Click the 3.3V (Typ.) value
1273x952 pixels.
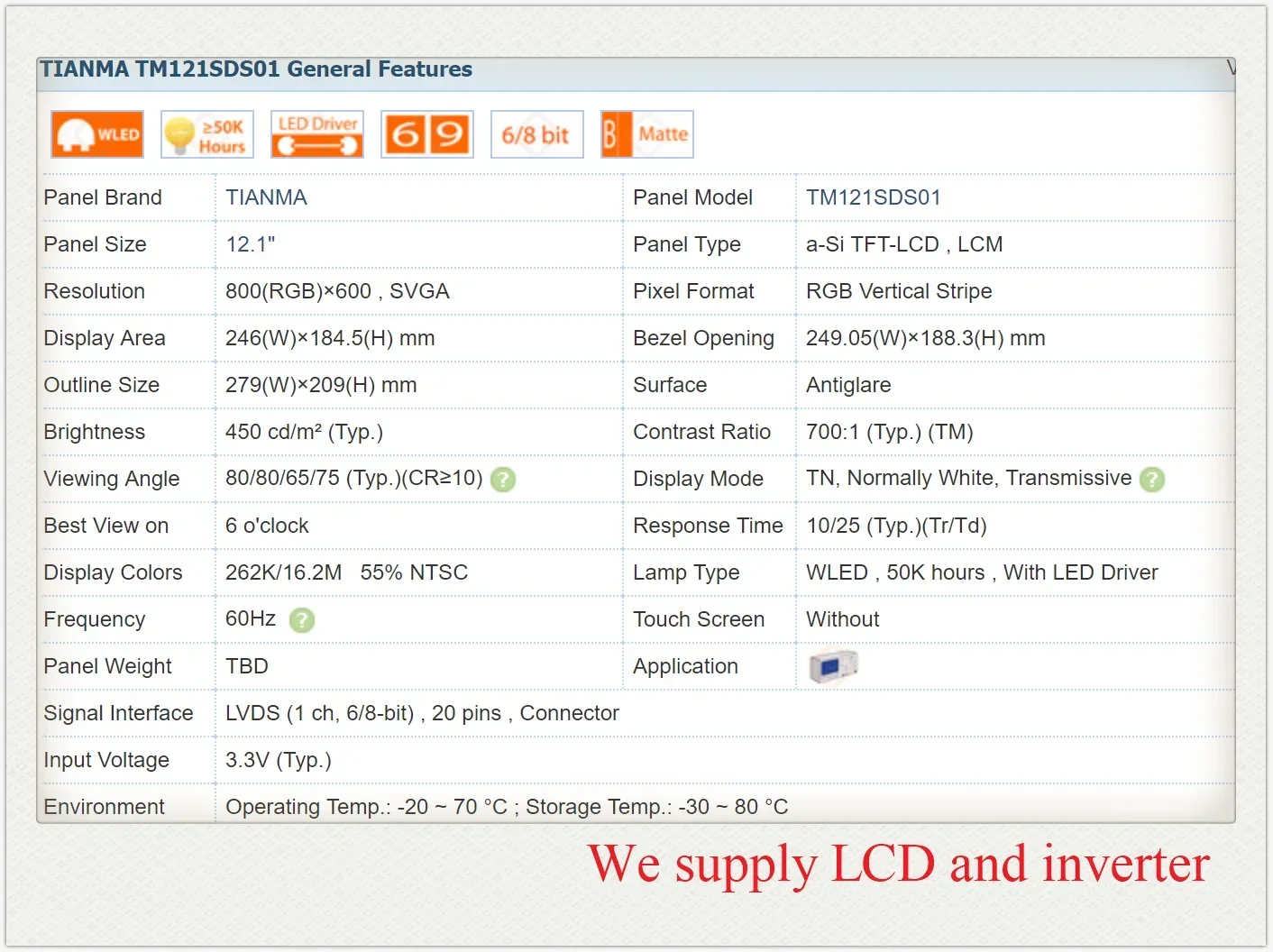279,760
